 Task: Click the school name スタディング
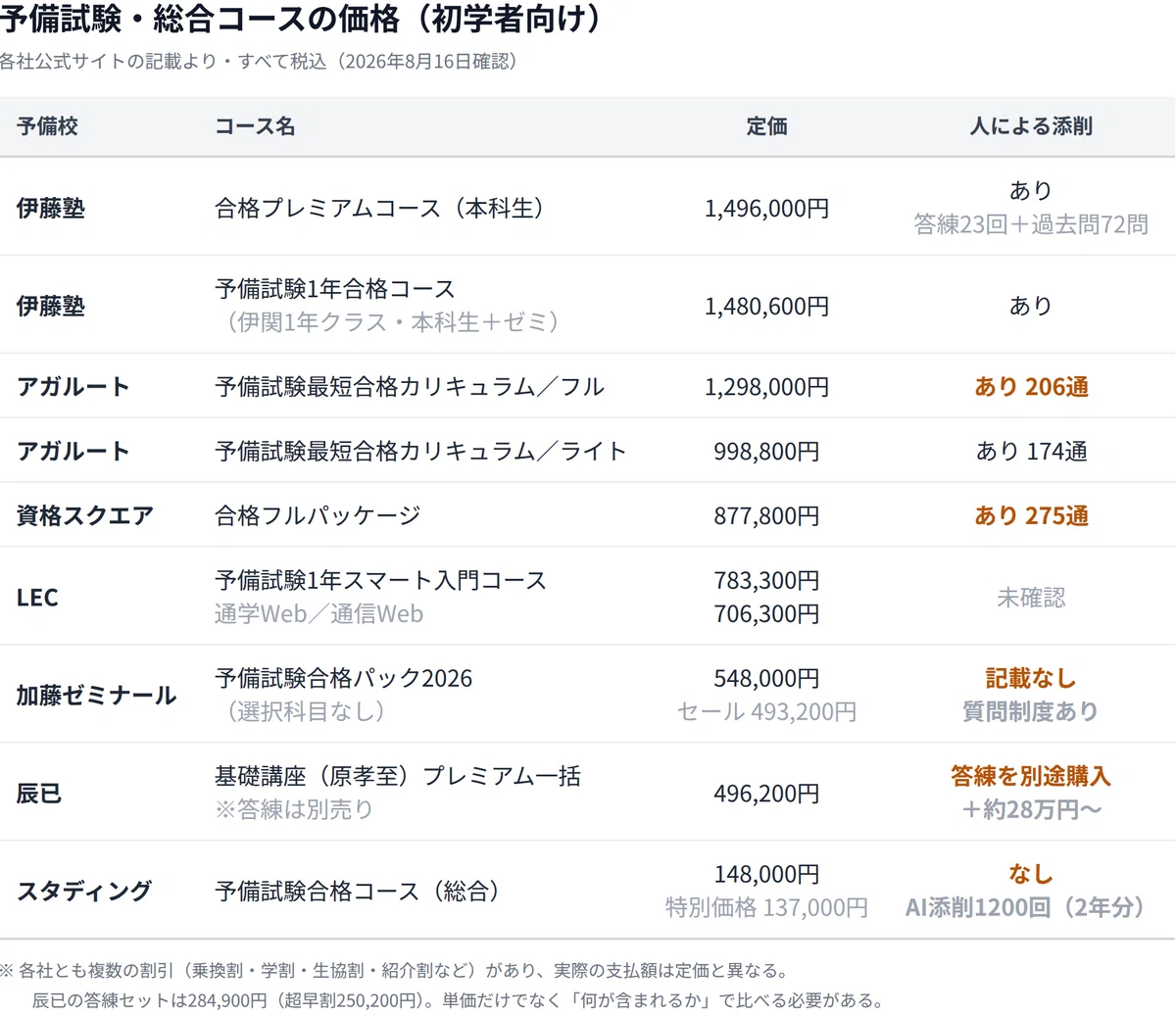(x=84, y=892)
